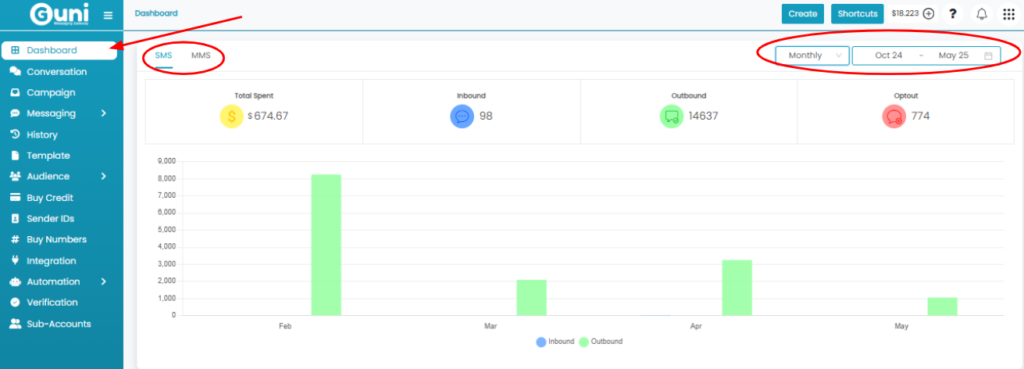Open the apps grid icon

[1008, 14]
